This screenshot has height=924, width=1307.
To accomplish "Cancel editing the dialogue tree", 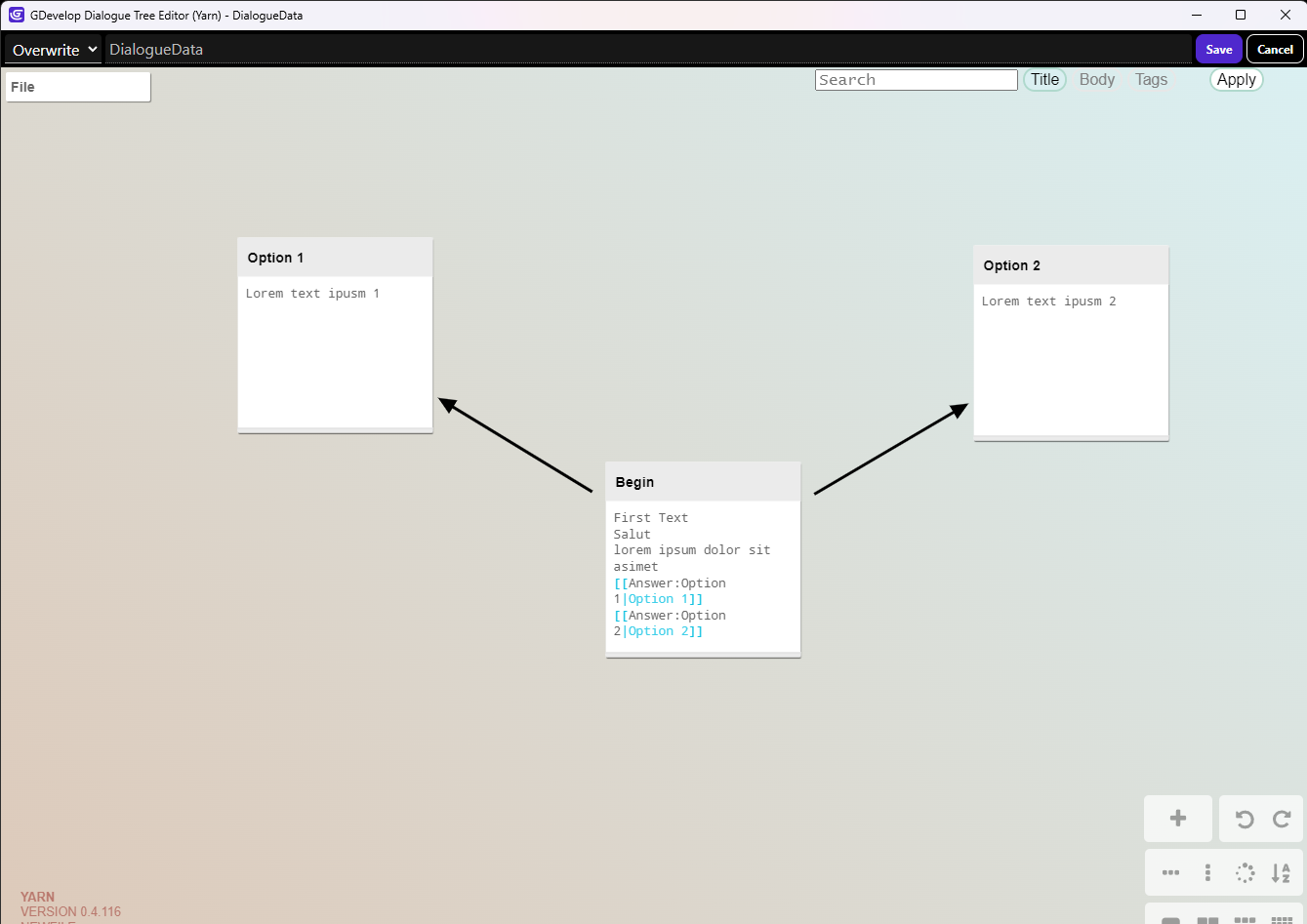I will [1275, 49].
